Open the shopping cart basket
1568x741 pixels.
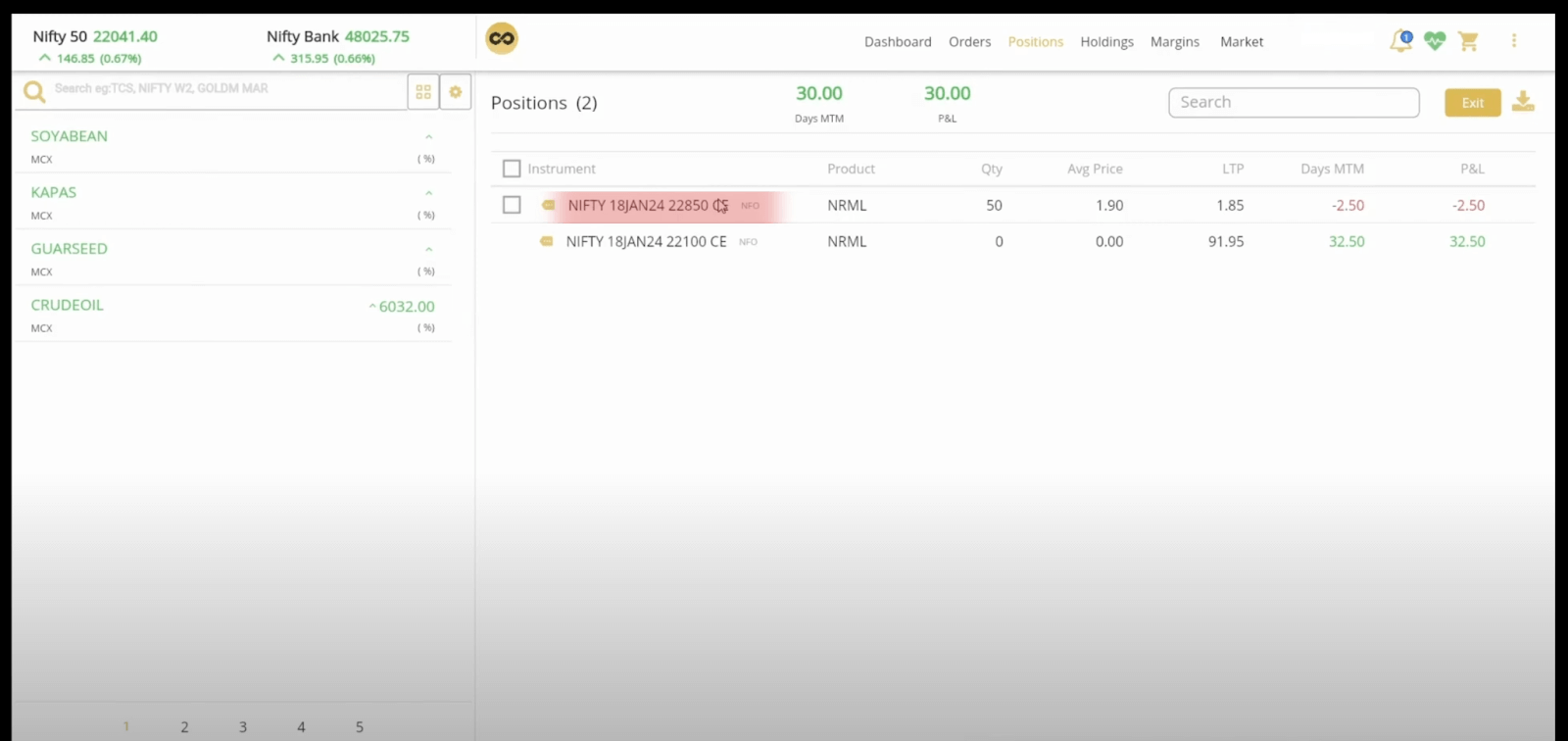coord(1468,41)
